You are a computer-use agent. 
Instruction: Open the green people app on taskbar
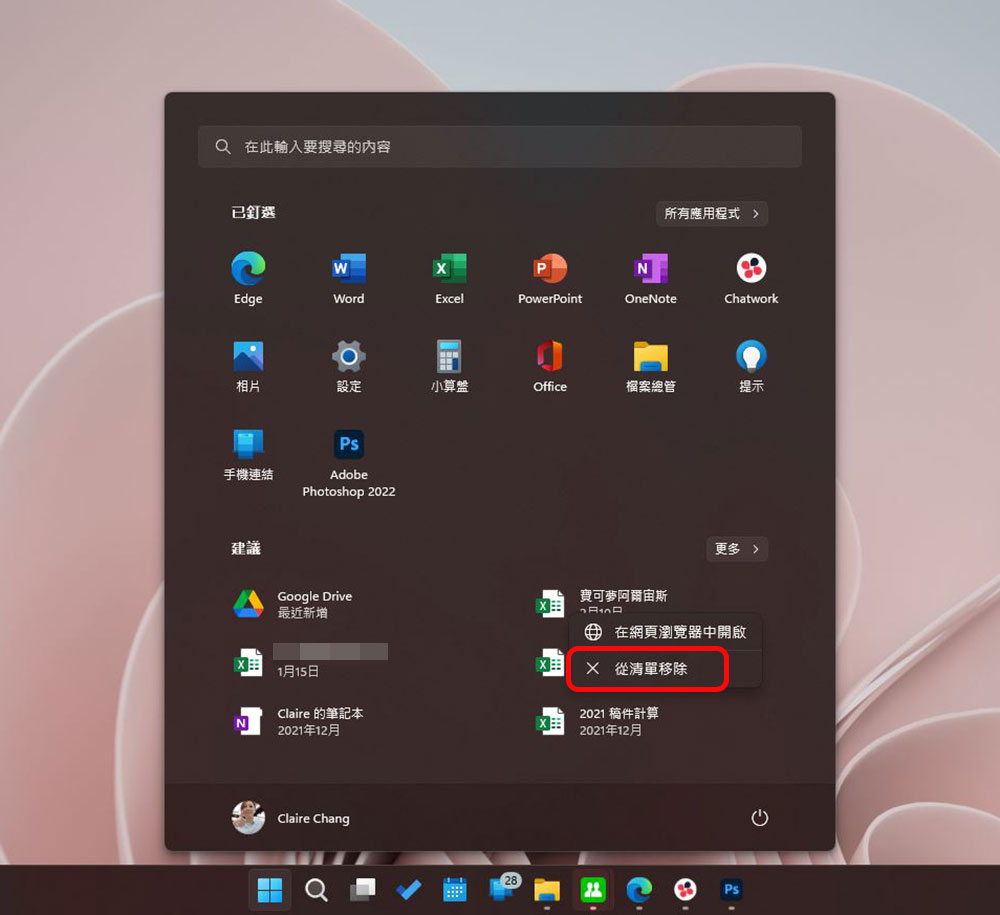tap(593, 889)
